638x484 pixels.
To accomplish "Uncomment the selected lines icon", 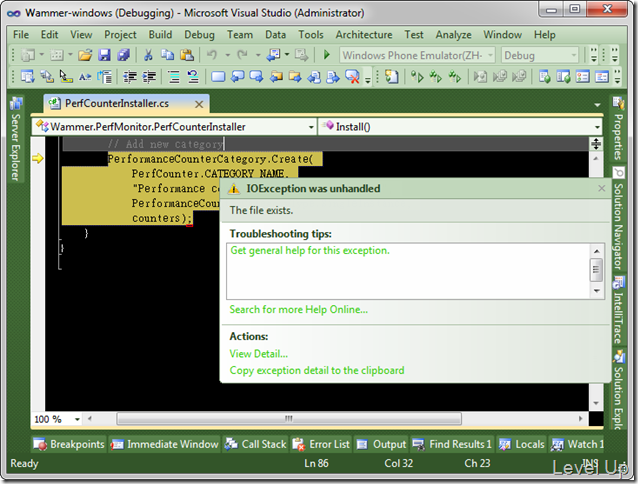I will [x=193, y=76].
